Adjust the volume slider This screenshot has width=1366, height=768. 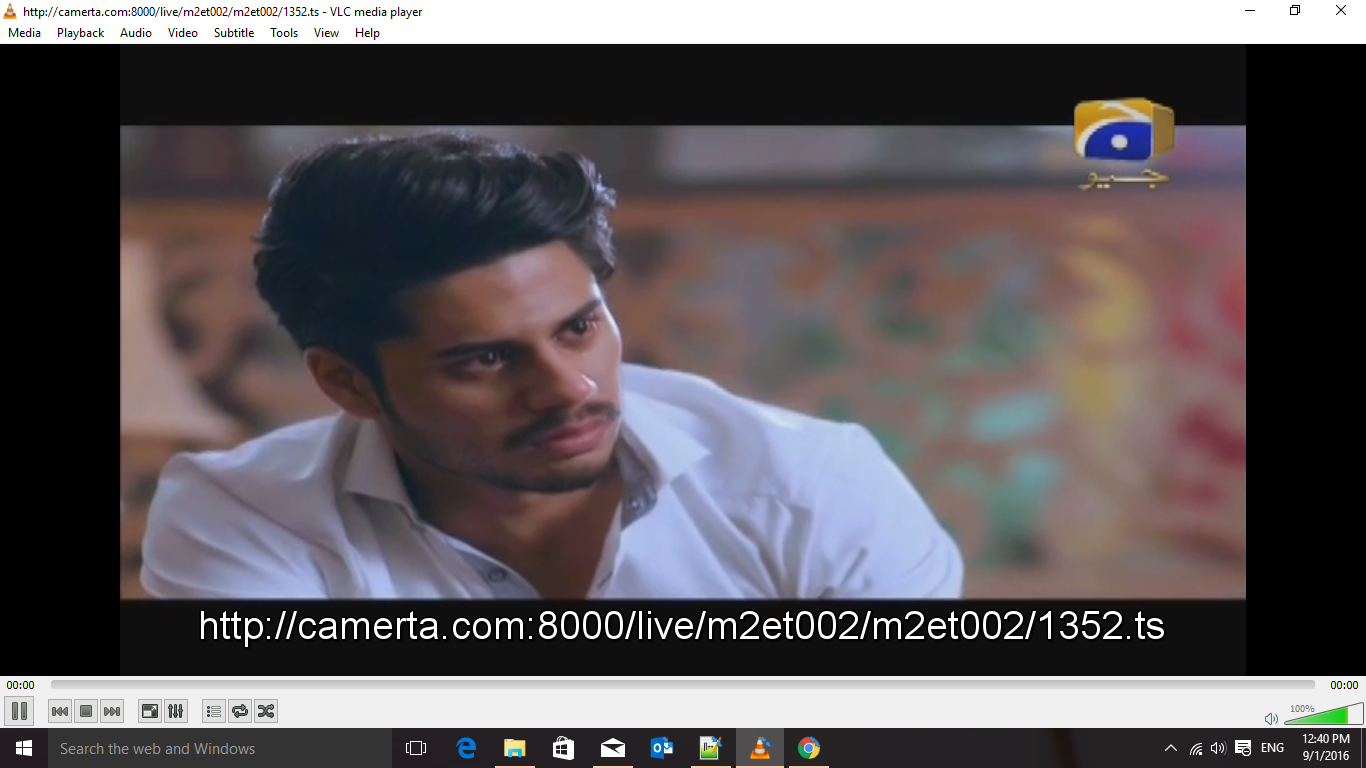[x=1323, y=713]
